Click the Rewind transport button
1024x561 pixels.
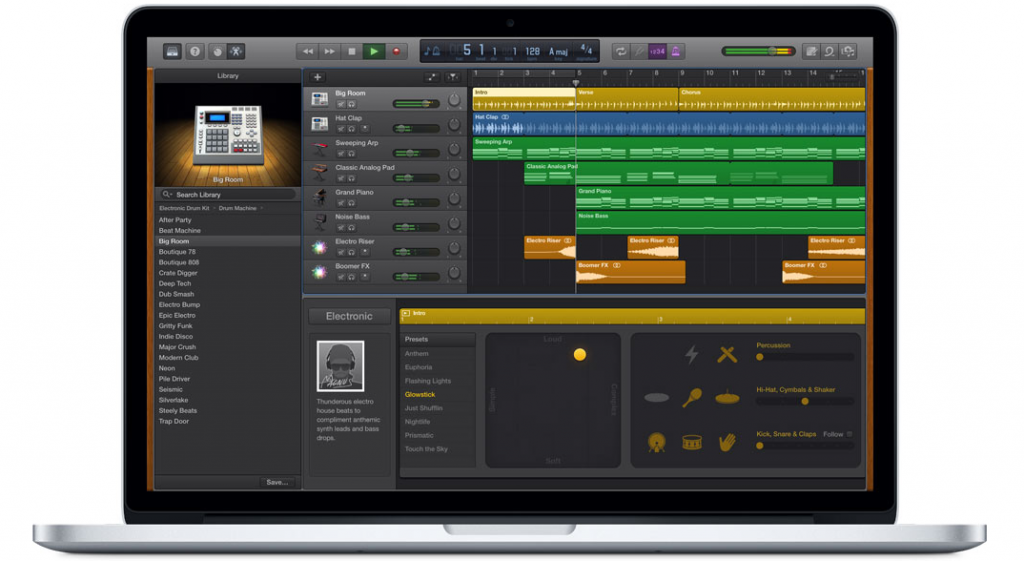click(x=307, y=51)
